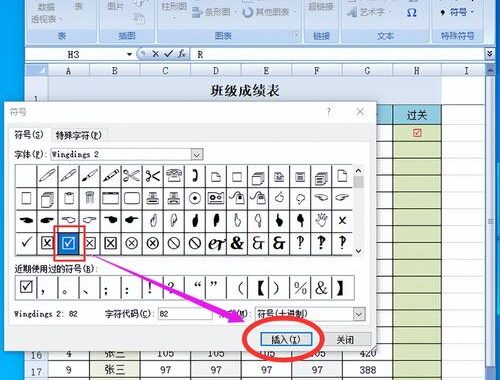Select the bold ampersand symbol
Screen dimensions: 500x380
click(x=237, y=243)
